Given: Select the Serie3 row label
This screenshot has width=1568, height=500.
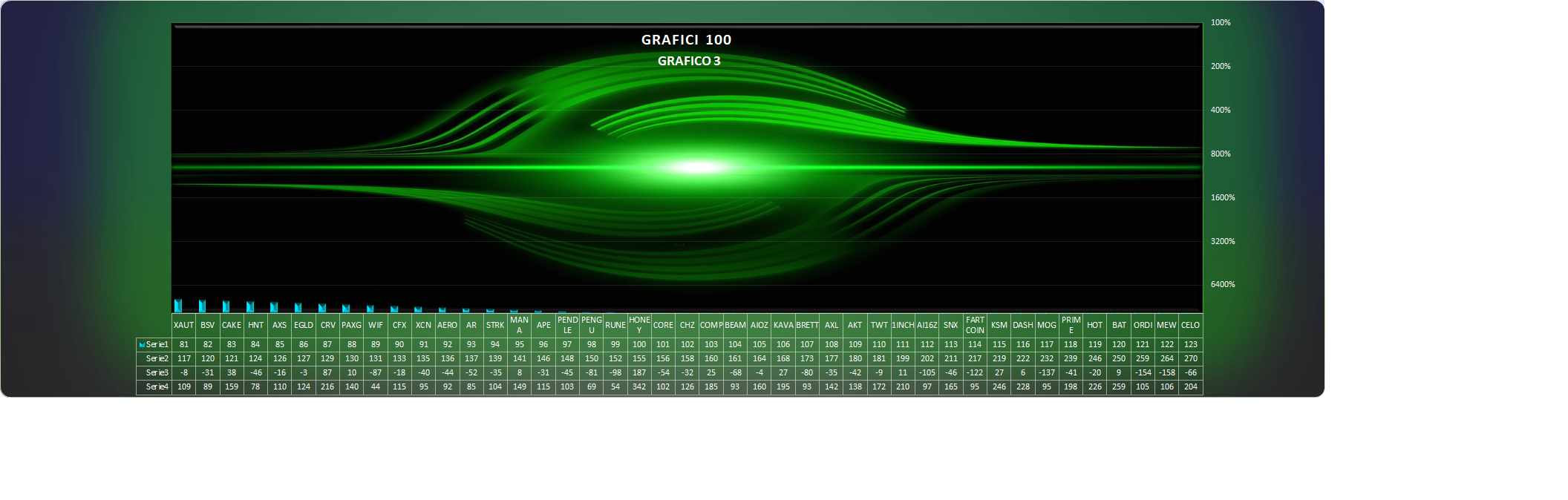Looking at the screenshot, I should [x=157, y=372].
